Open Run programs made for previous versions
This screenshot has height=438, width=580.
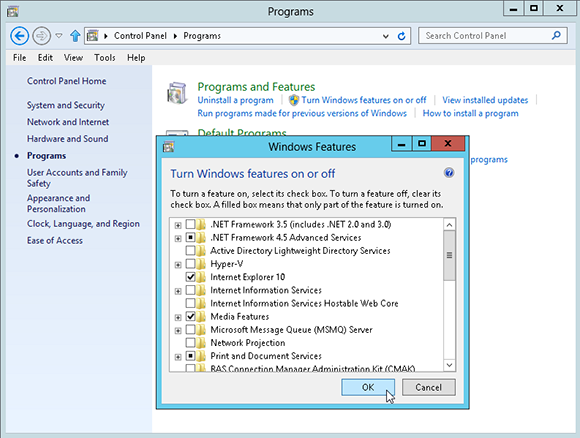click(x=302, y=113)
